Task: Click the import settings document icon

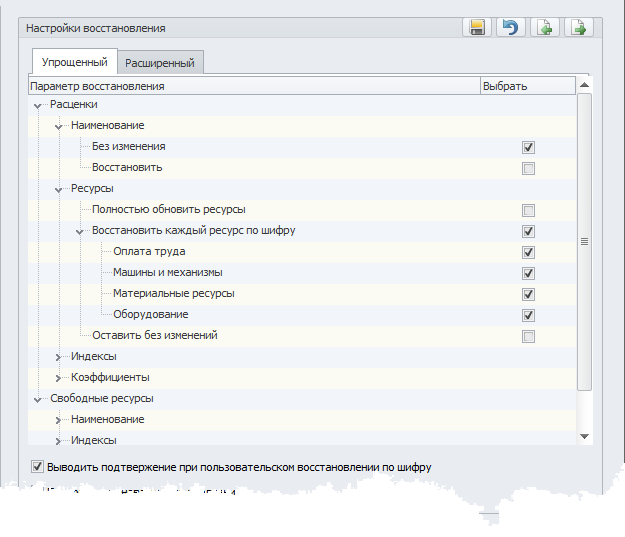Action: (543, 28)
